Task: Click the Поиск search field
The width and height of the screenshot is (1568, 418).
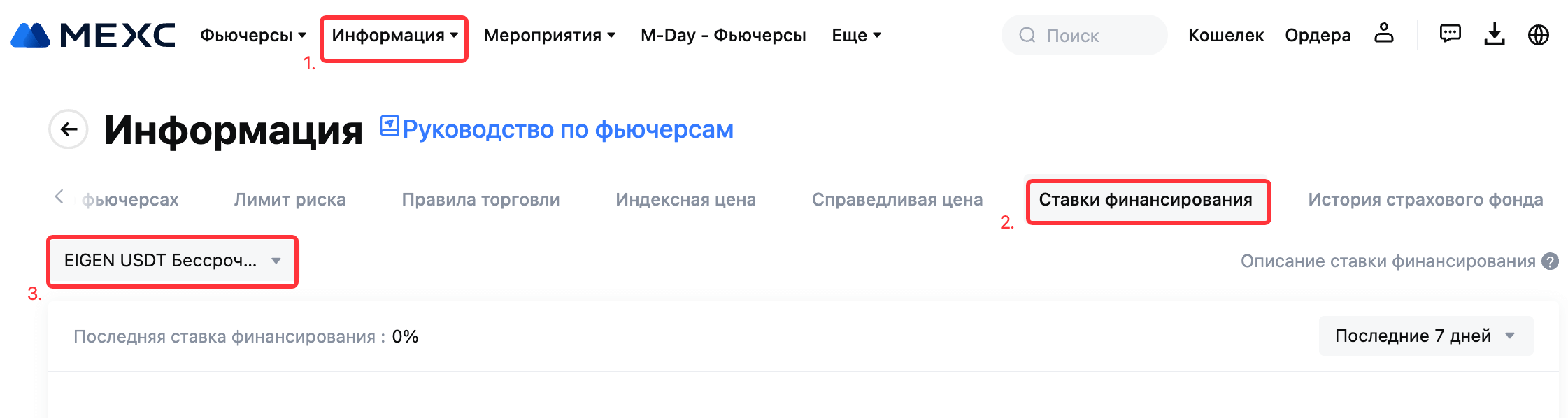Action: (1084, 35)
